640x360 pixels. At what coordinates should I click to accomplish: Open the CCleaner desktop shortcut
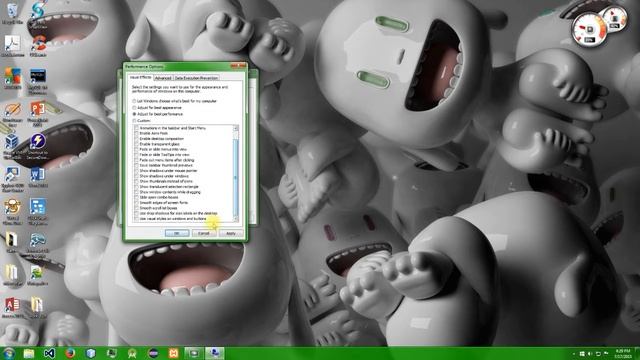[x=38, y=46]
